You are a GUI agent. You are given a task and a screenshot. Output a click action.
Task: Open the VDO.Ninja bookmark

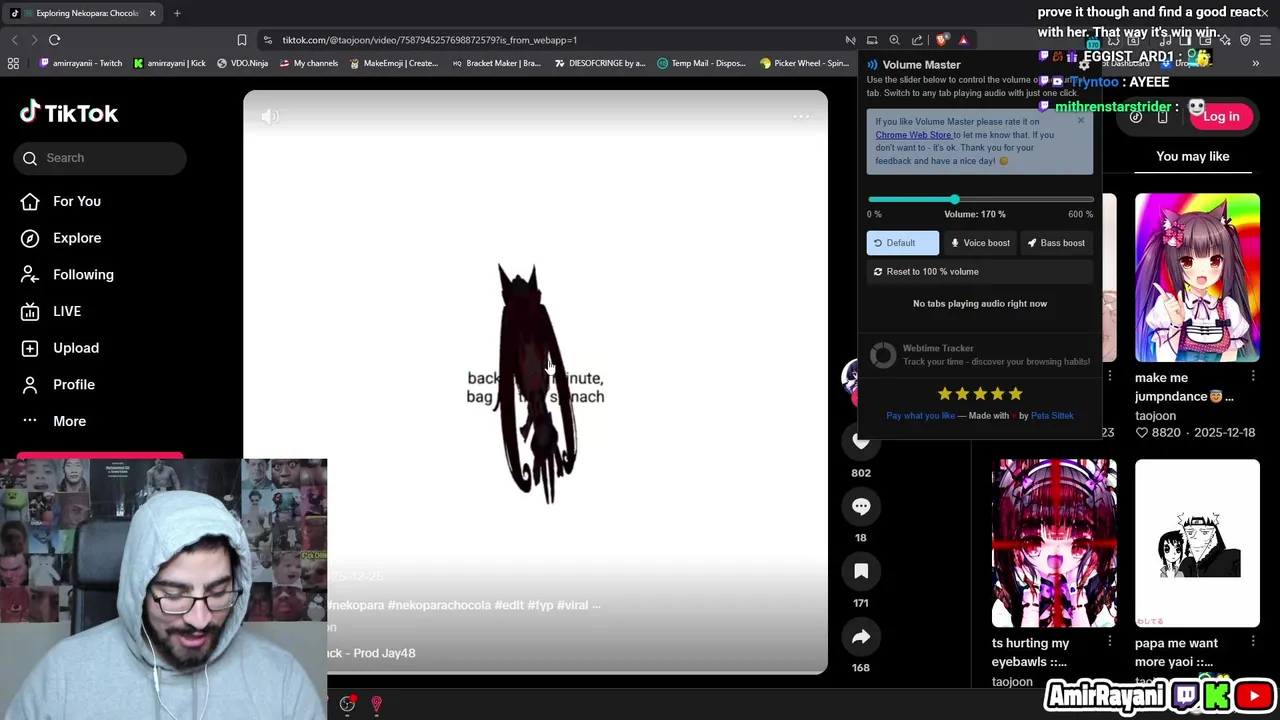point(242,63)
